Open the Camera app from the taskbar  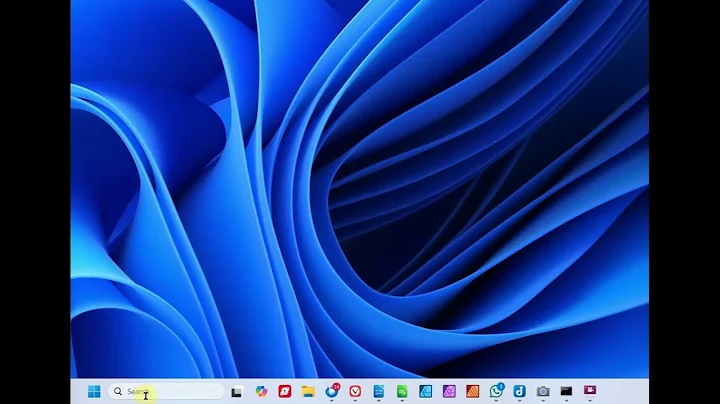coord(543,391)
